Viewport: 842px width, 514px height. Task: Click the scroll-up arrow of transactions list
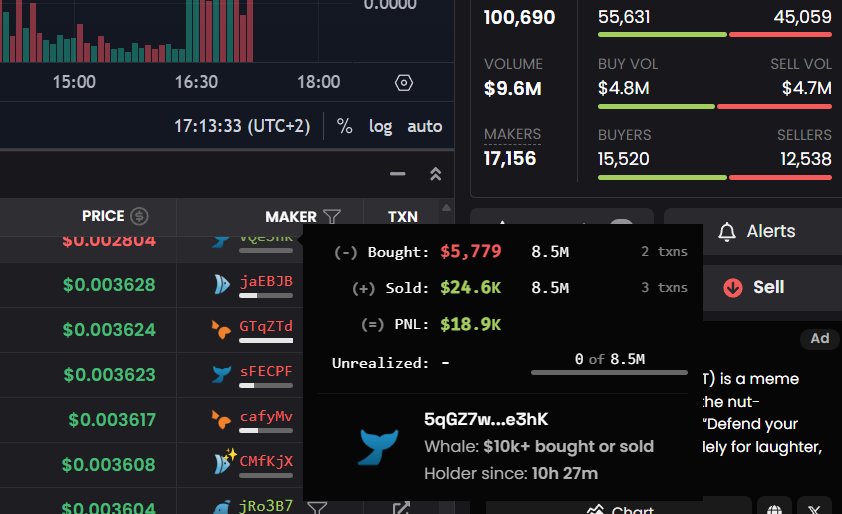click(446, 207)
